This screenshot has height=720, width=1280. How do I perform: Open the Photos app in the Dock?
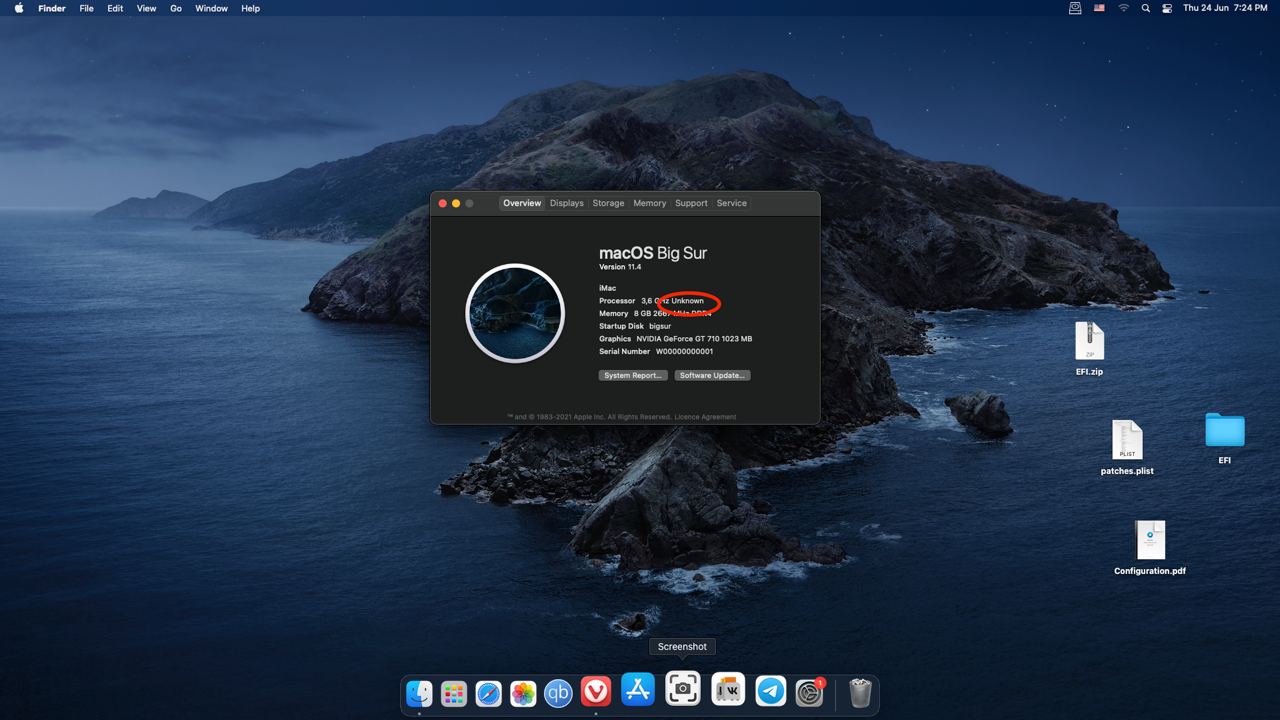click(x=523, y=693)
